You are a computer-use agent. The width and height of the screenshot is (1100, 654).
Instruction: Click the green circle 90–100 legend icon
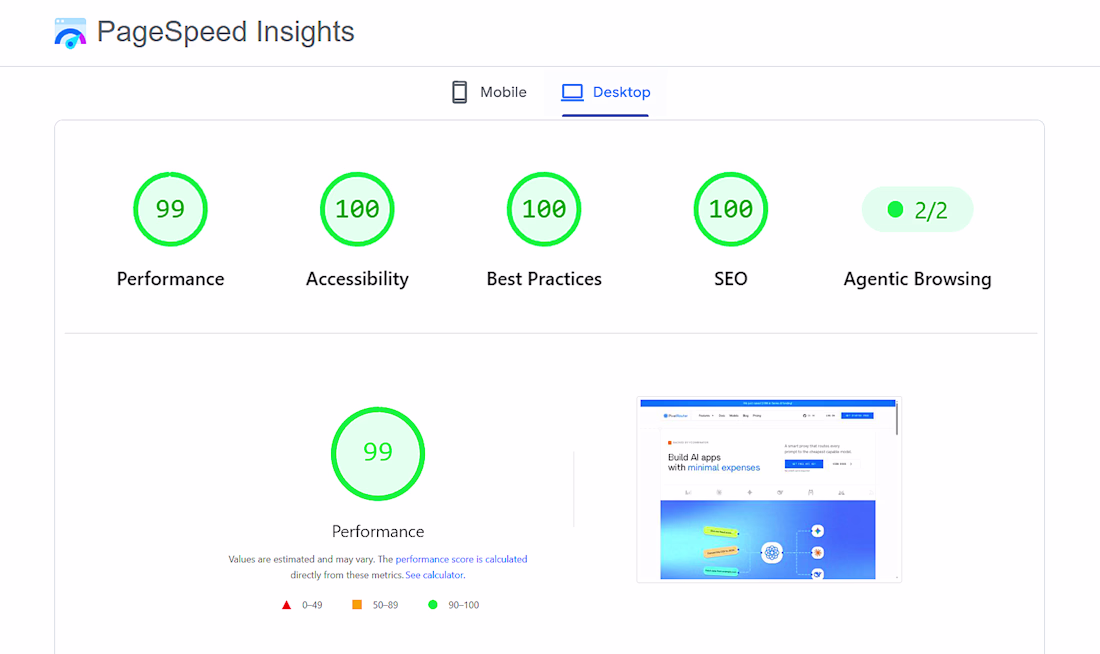click(433, 604)
